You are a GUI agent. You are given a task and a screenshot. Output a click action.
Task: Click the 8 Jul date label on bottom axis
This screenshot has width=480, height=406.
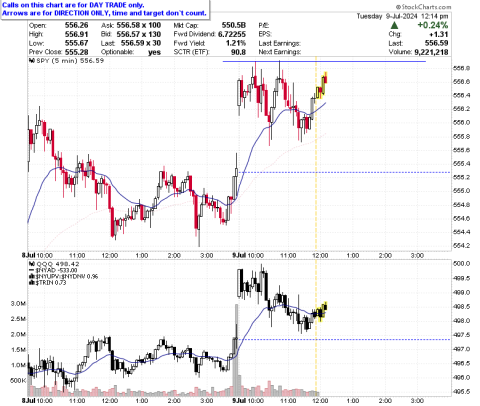click(x=28, y=400)
